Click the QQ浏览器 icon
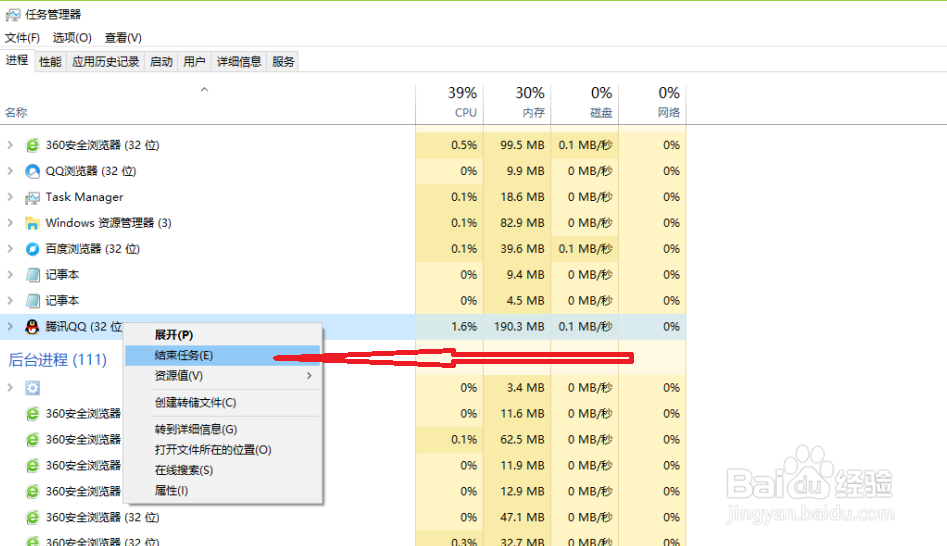This screenshot has width=947, height=546. pos(32,171)
